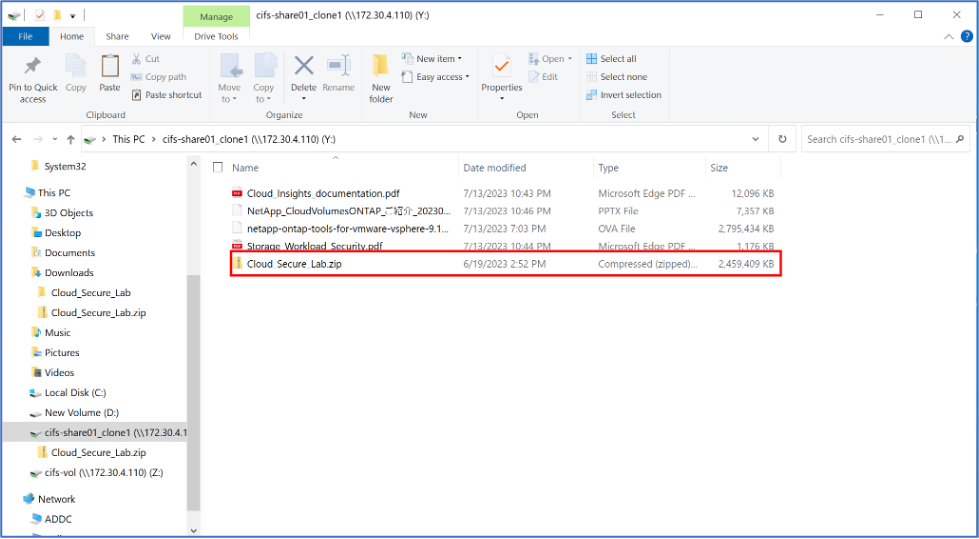Open the Drive Tools tab

(216, 36)
